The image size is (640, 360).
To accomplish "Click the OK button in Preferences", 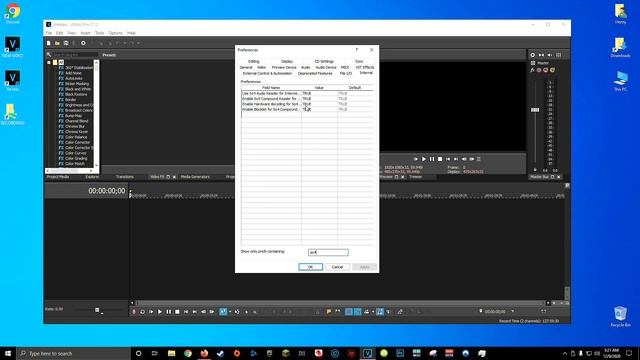I will coord(311,267).
